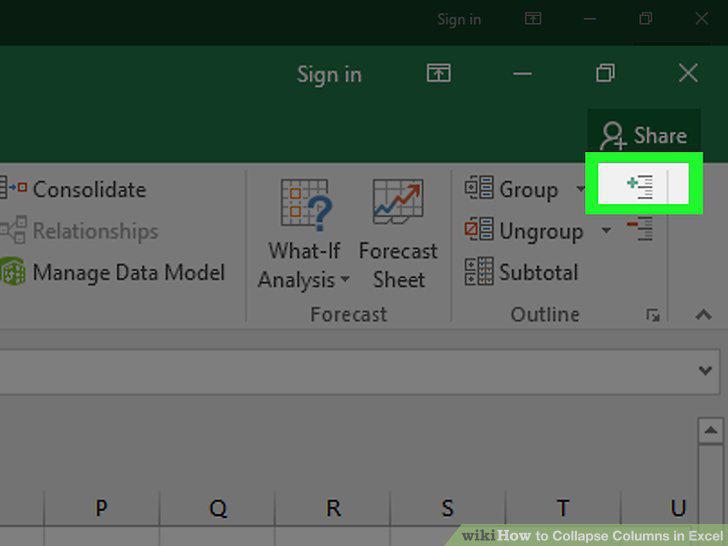Click the Forecast Sheet button
The image size is (728, 546).
pos(398,234)
